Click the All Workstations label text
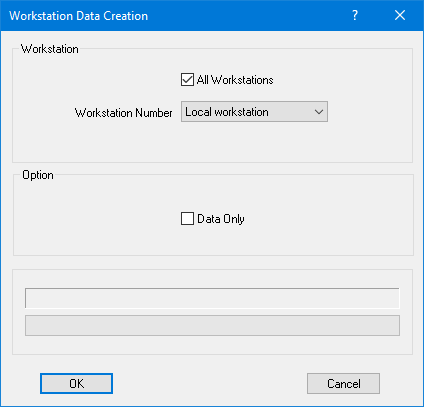Viewport: 424px width, 407px height. pos(235,80)
